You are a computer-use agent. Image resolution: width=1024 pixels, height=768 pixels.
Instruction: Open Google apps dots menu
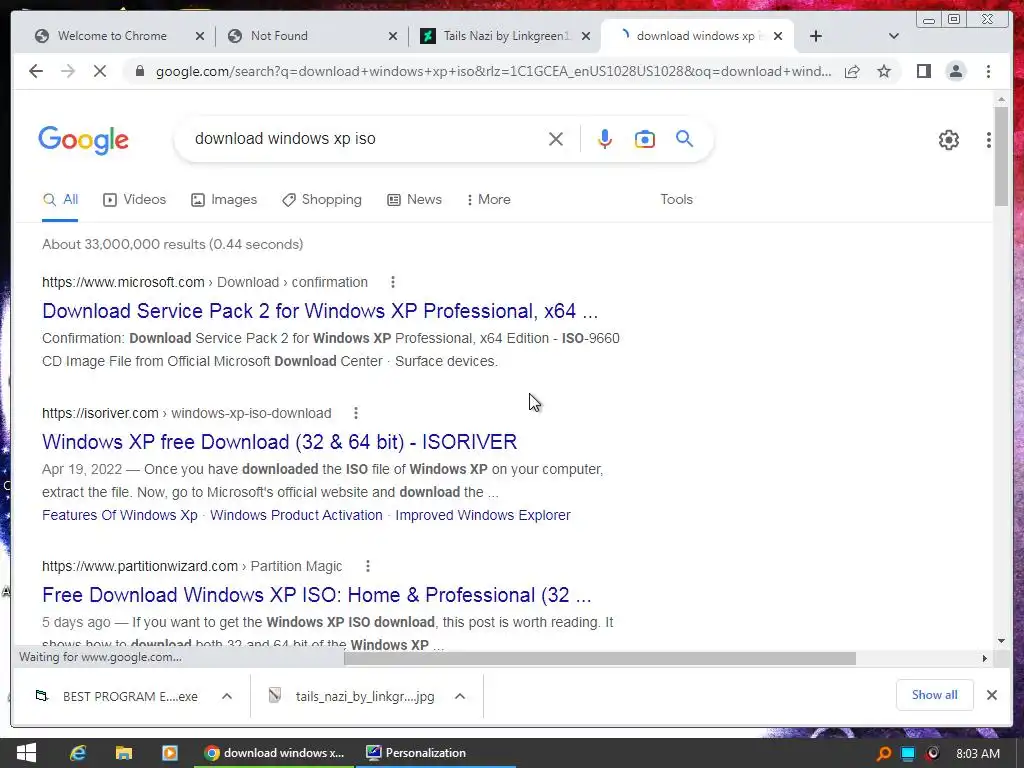pos(989,140)
